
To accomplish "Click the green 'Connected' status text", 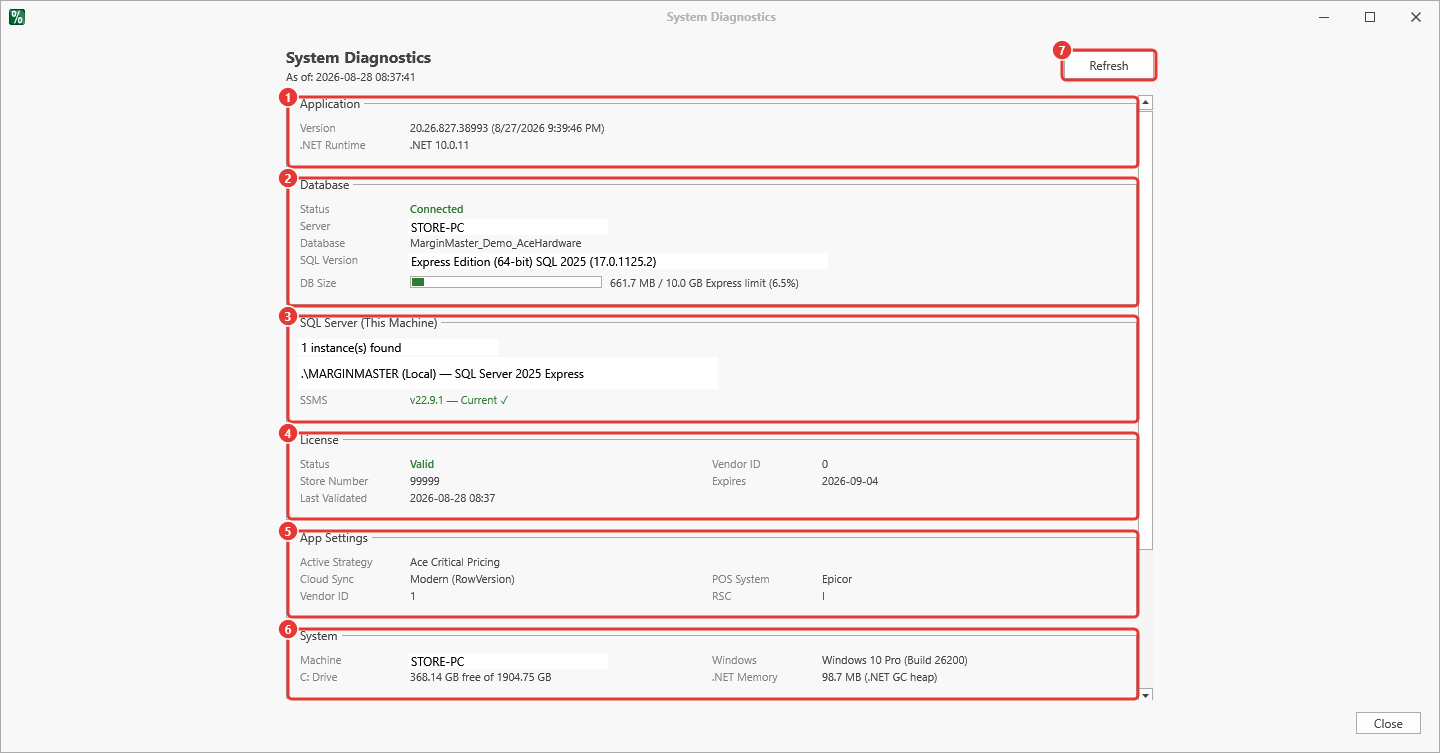I will [x=436, y=209].
